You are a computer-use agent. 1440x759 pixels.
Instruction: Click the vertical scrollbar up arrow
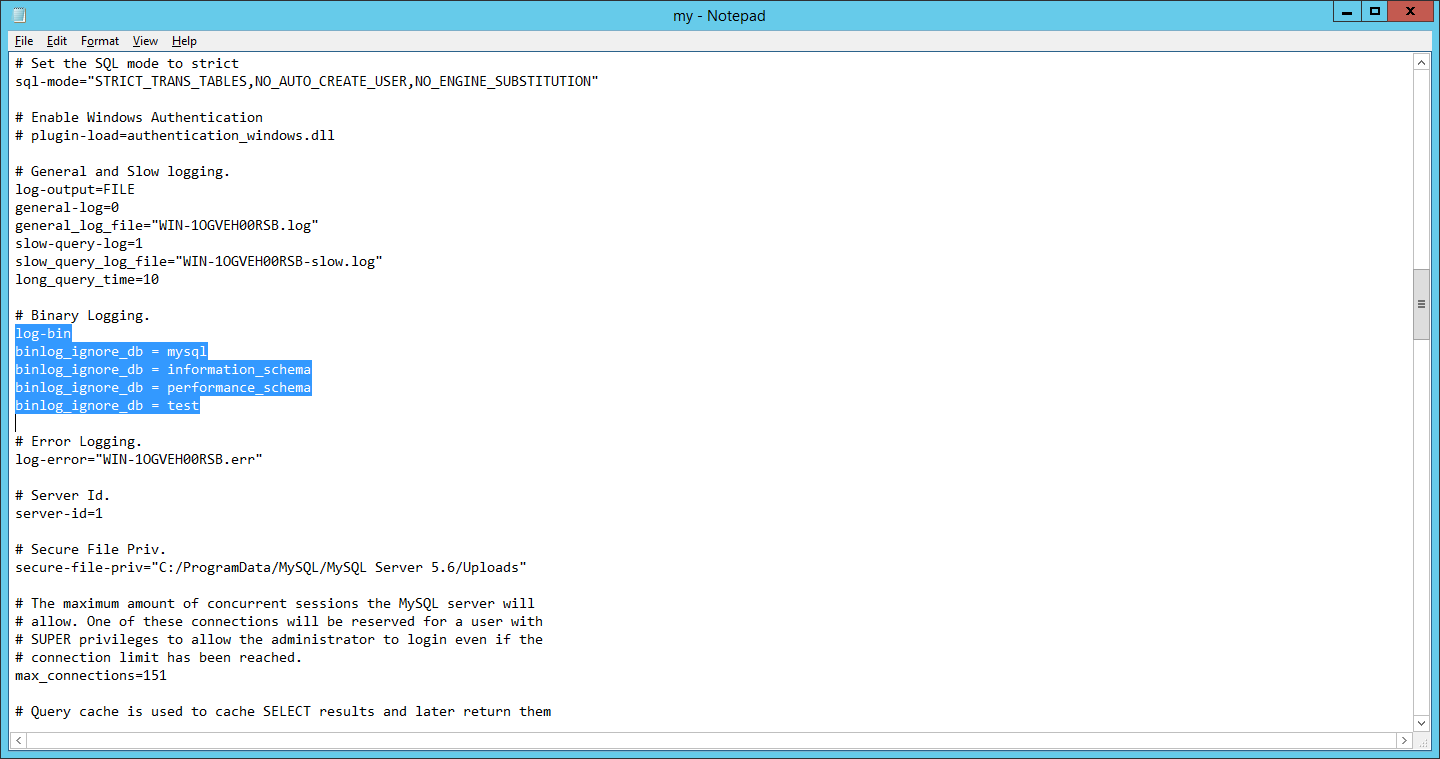coord(1421,62)
